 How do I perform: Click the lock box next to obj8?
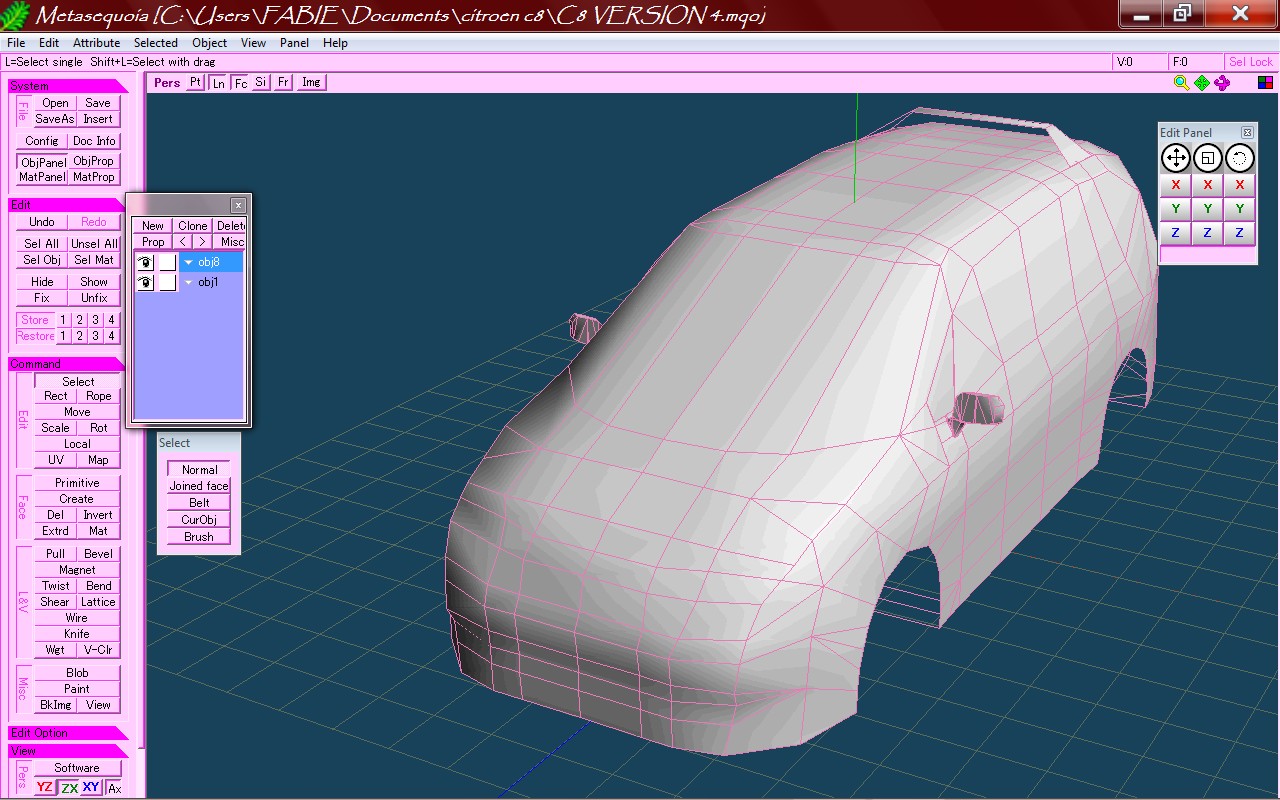point(168,262)
